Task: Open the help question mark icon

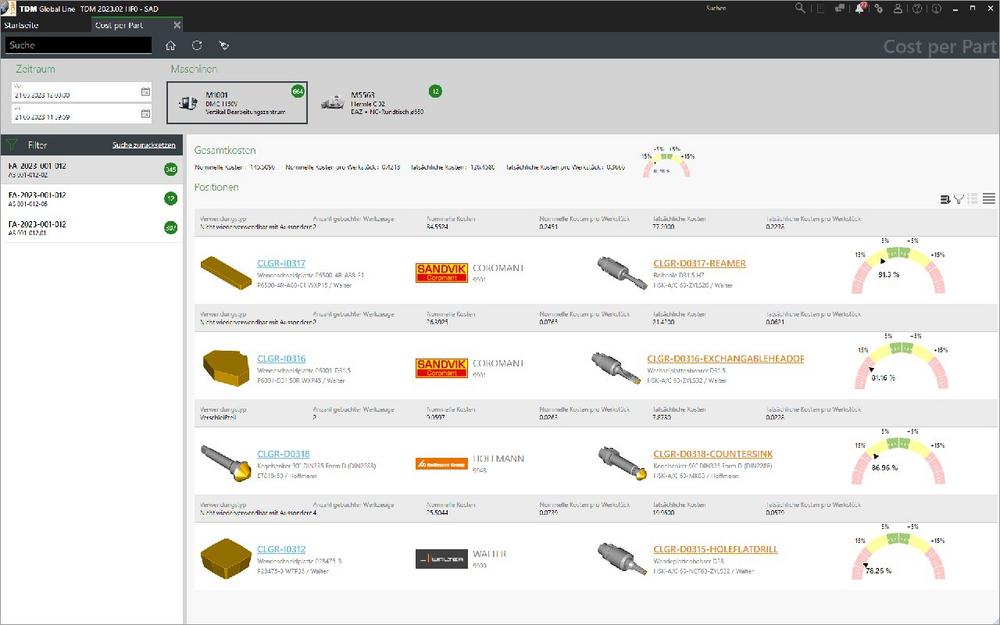Action: pos(917,8)
